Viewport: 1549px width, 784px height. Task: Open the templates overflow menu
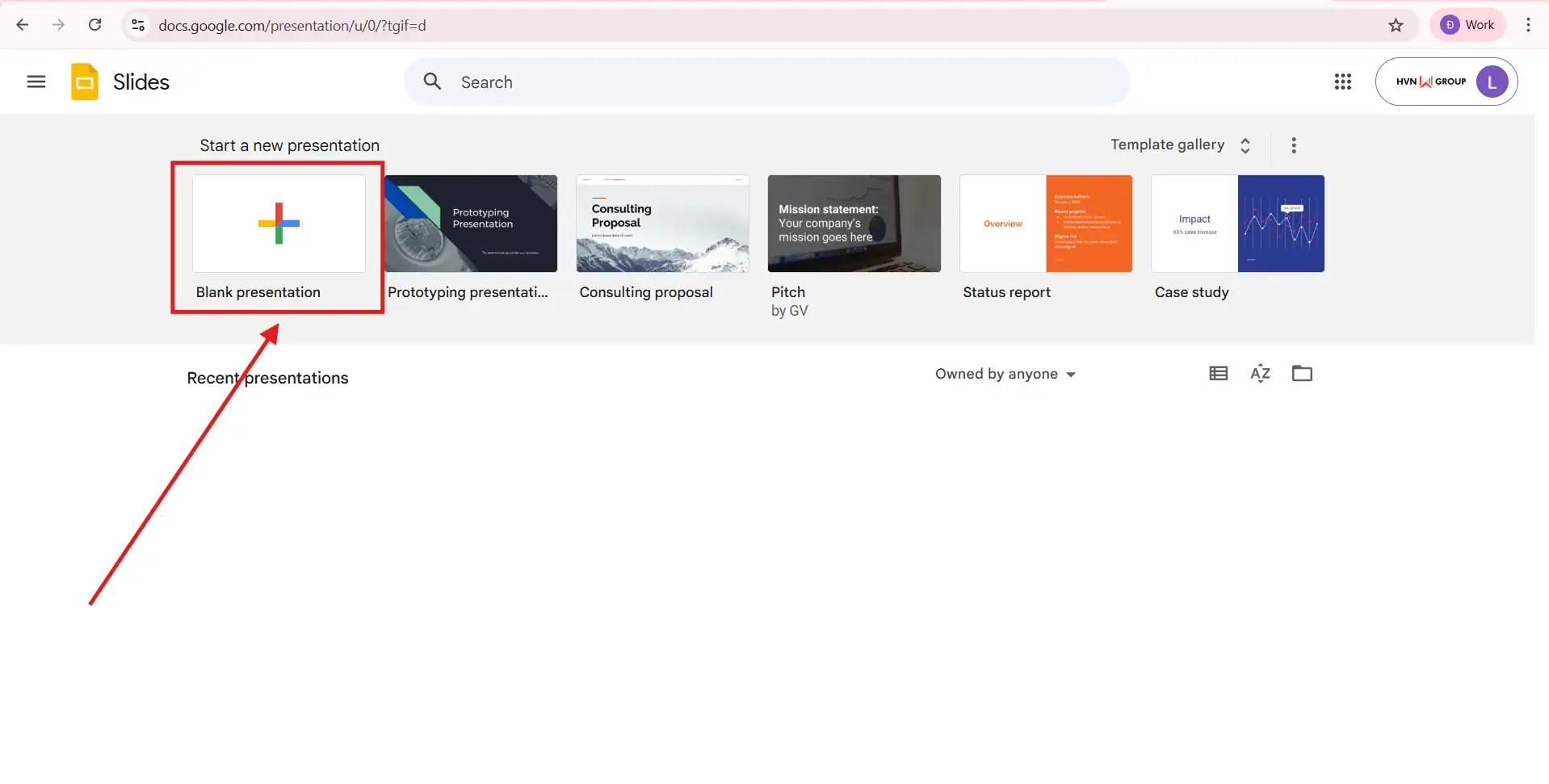[1293, 145]
